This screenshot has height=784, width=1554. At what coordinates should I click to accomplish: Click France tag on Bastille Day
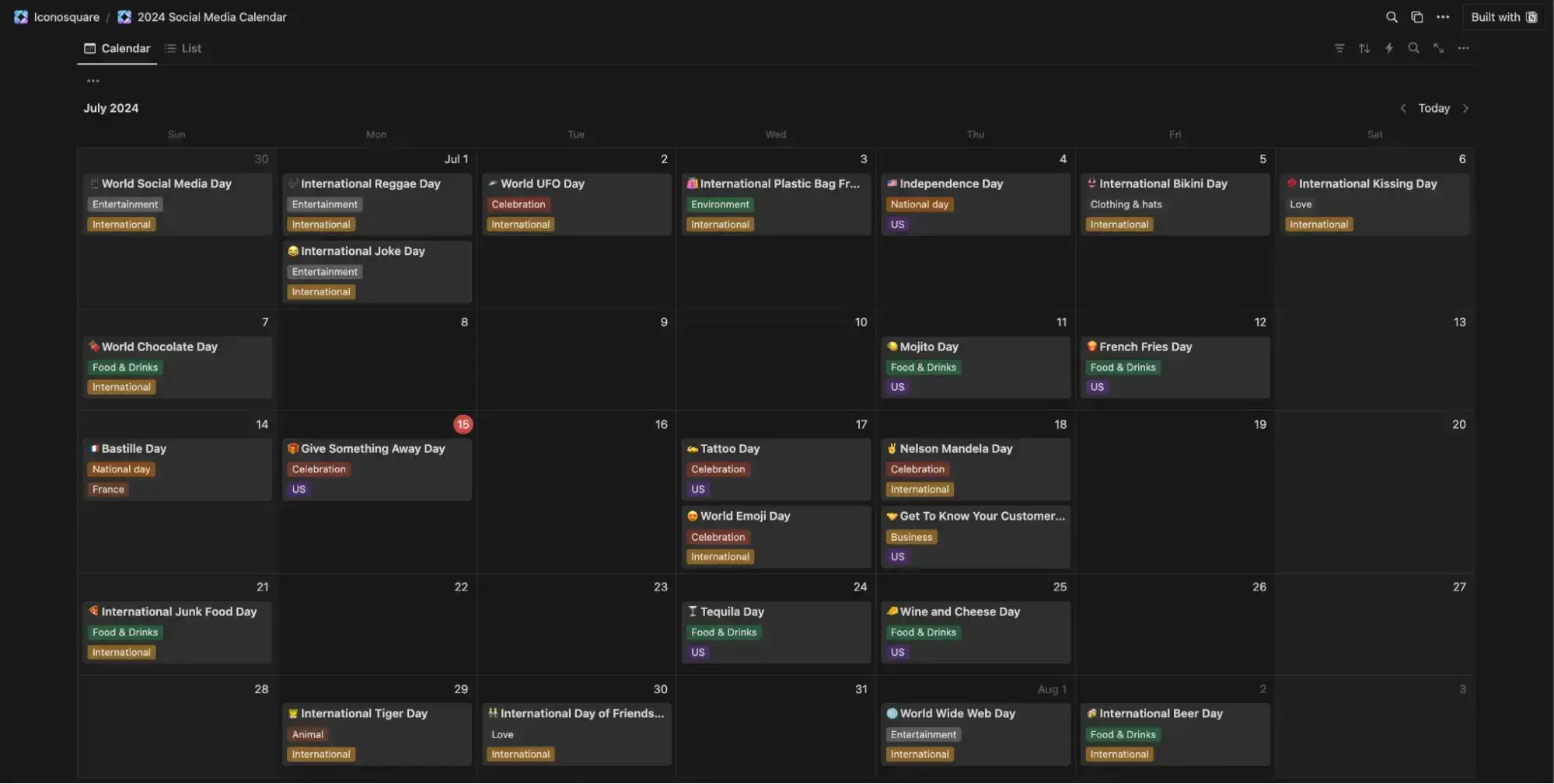pyautogui.click(x=108, y=490)
